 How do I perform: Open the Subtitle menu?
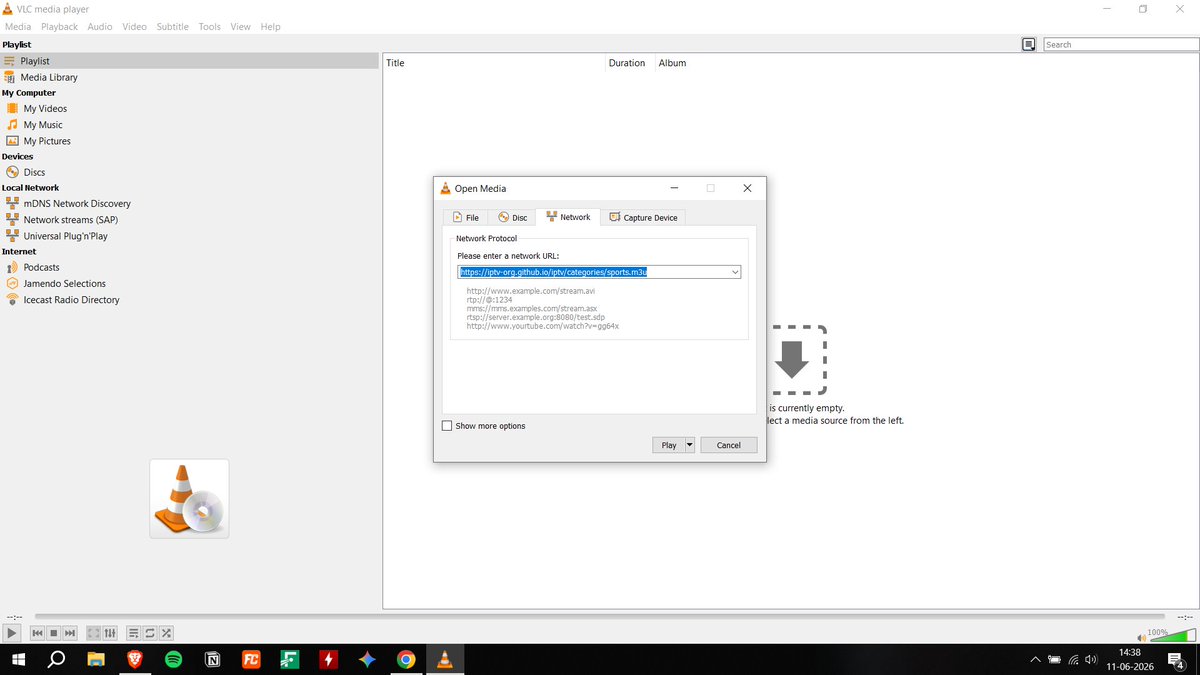click(173, 27)
